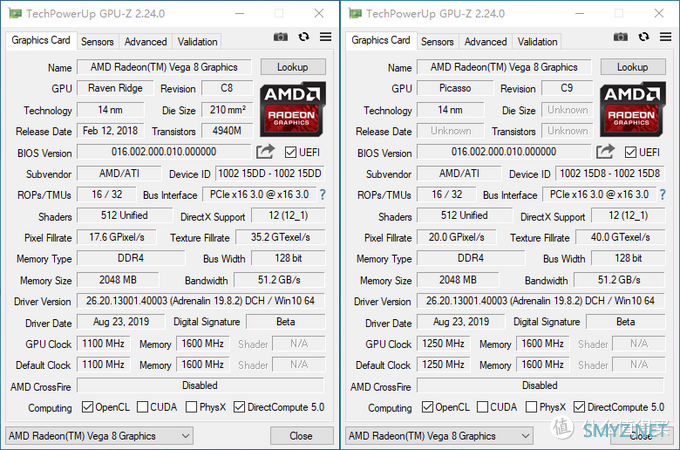Viewport: 680px width, 450px height.
Task: Click Lookup button in left window
Action: (x=293, y=67)
